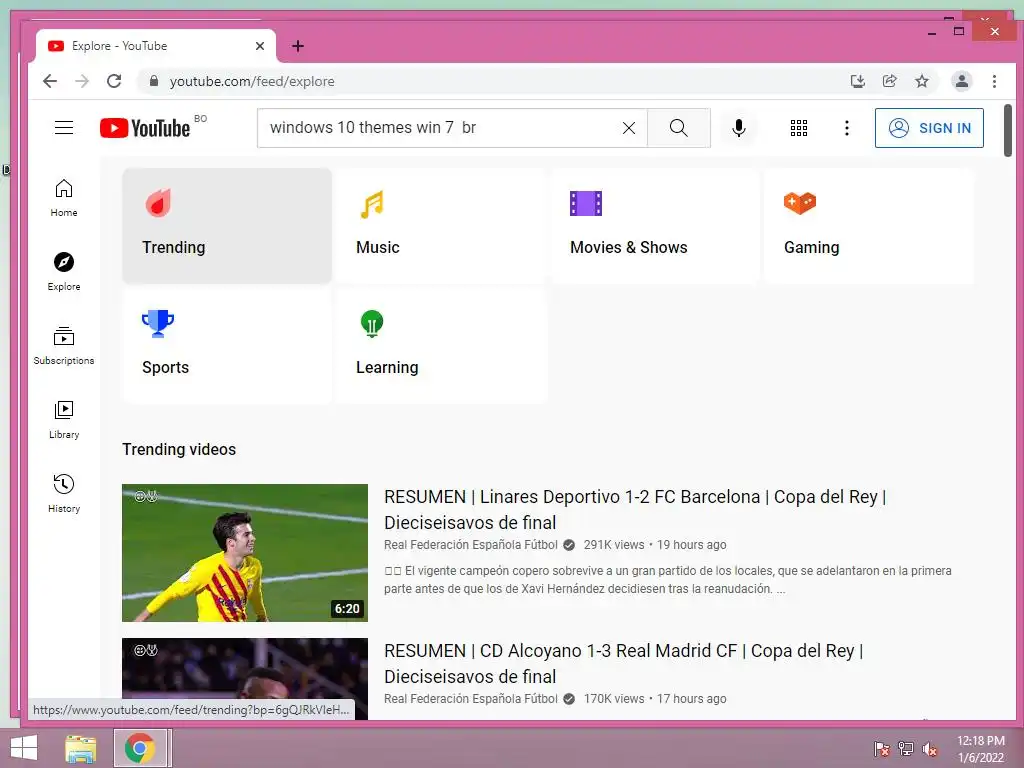This screenshot has width=1024, height=768.
Task: Click the magnifying glass search button
Action: (679, 128)
